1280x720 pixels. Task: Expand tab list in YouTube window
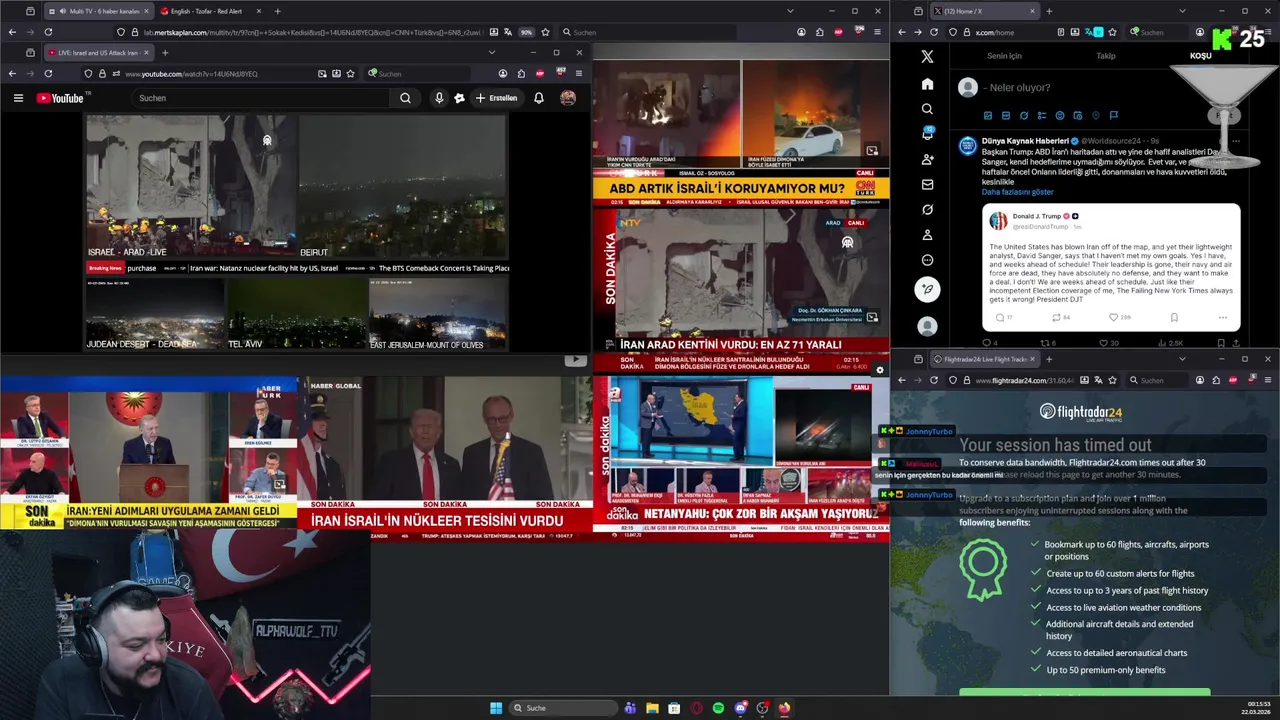point(491,52)
